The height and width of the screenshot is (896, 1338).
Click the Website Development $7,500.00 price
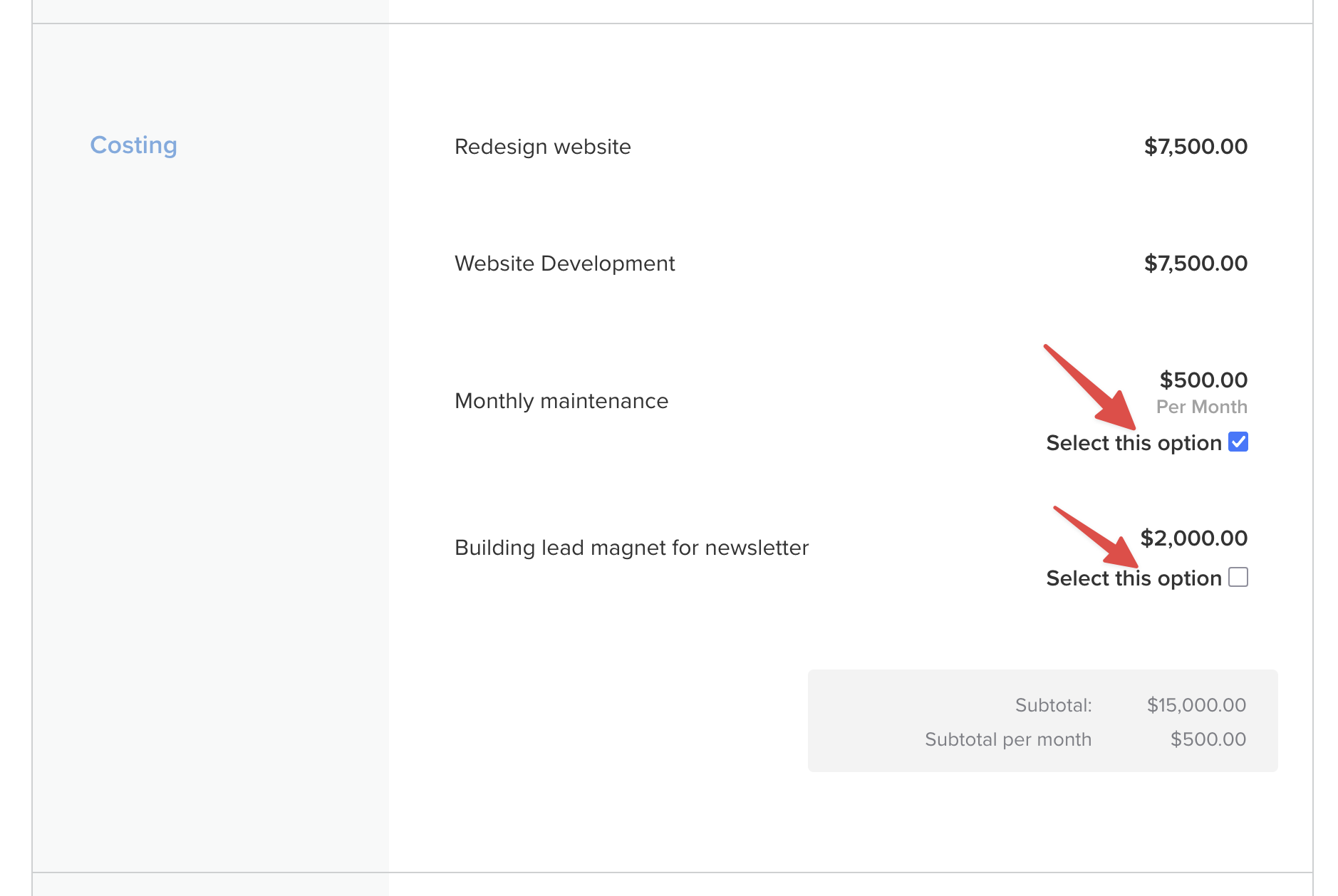pos(1196,264)
